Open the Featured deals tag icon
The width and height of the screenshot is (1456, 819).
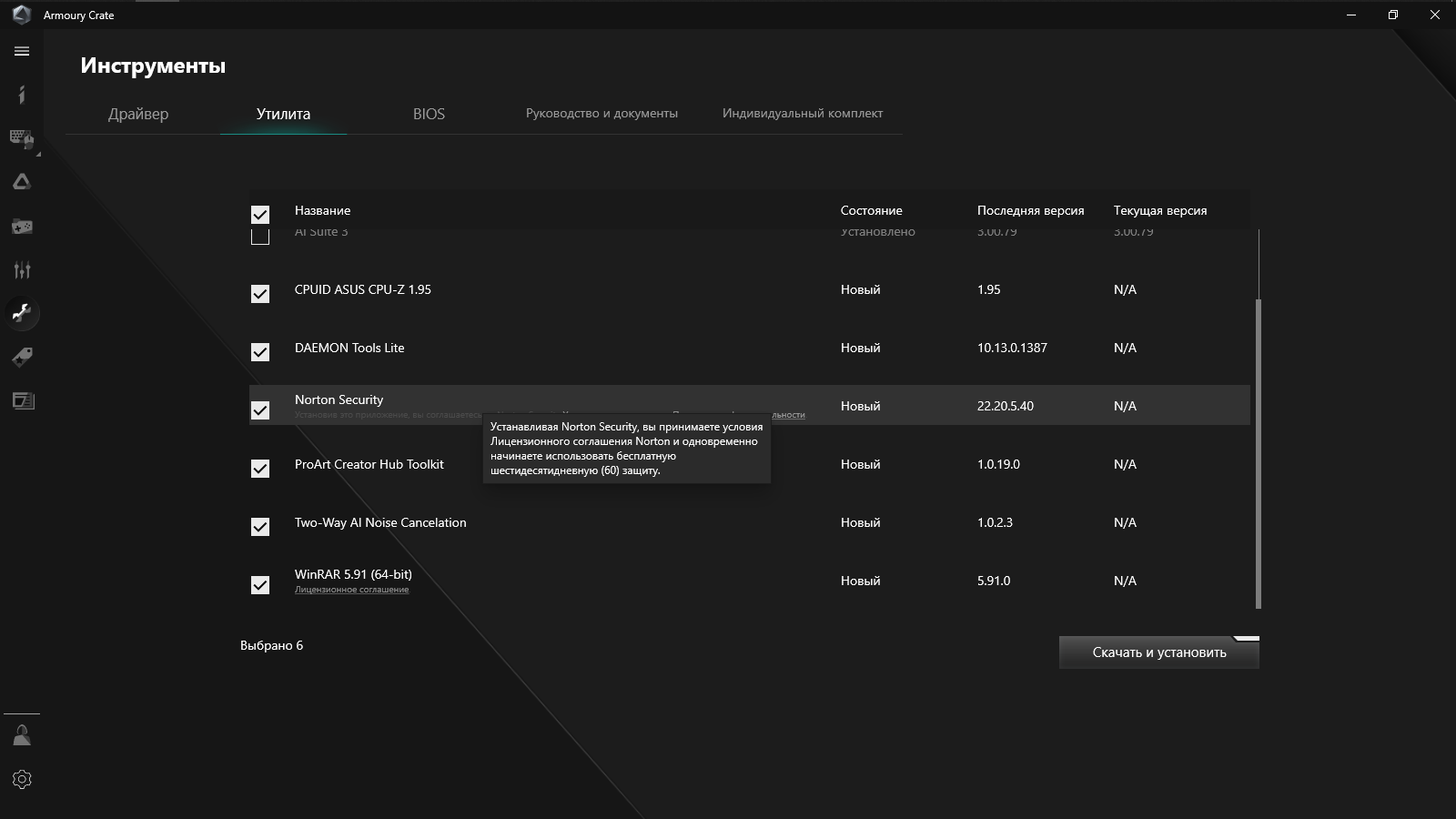pyautogui.click(x=22, y=357)
